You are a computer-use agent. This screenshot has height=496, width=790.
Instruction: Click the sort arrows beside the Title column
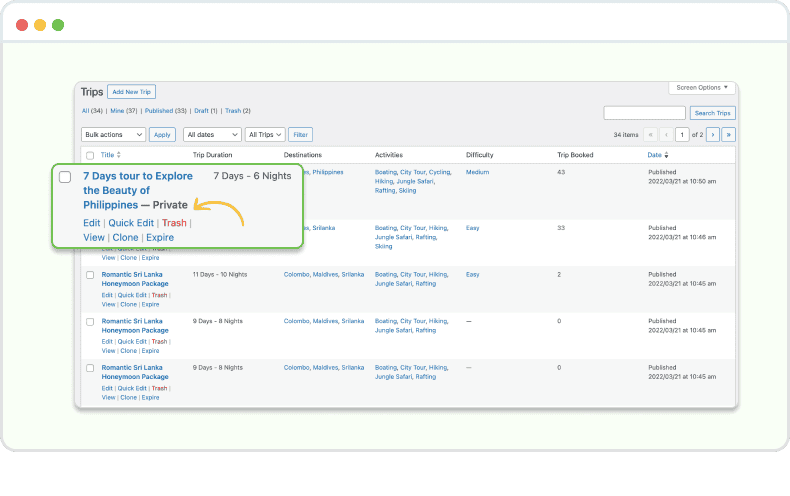pos(119,155)
